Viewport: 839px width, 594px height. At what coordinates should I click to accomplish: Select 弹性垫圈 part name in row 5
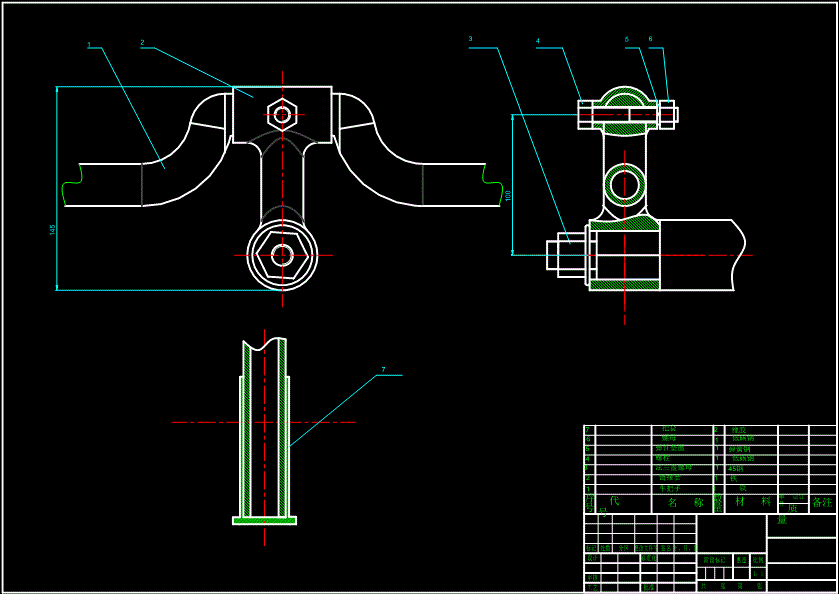point(670,448)
